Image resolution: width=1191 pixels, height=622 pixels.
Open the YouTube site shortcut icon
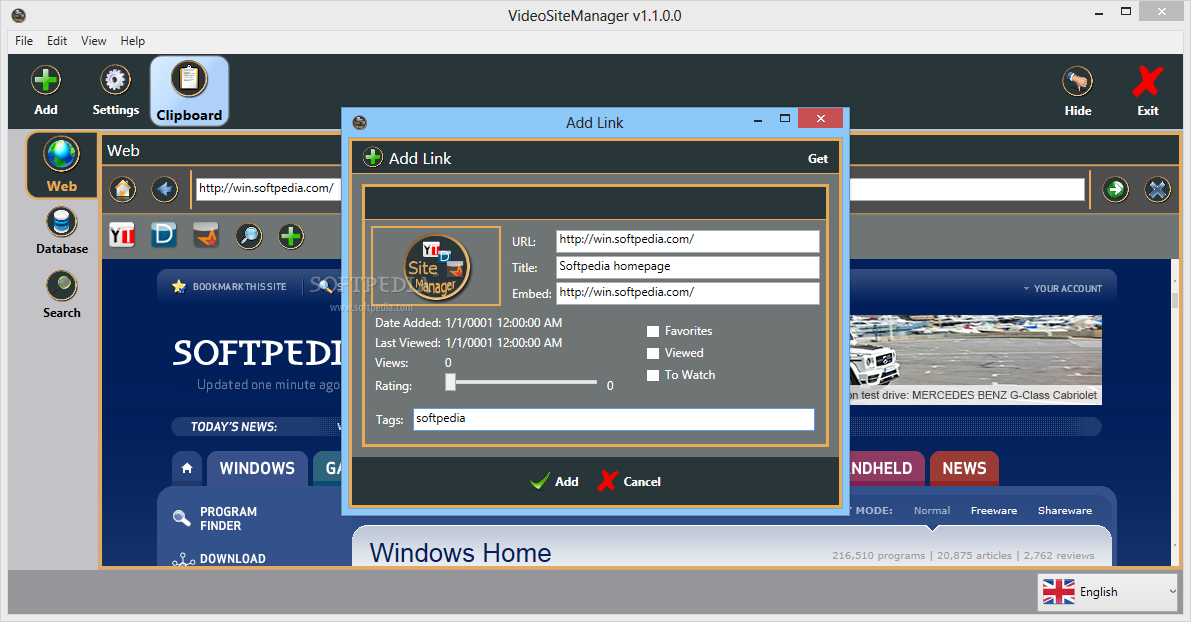(122, 236)
